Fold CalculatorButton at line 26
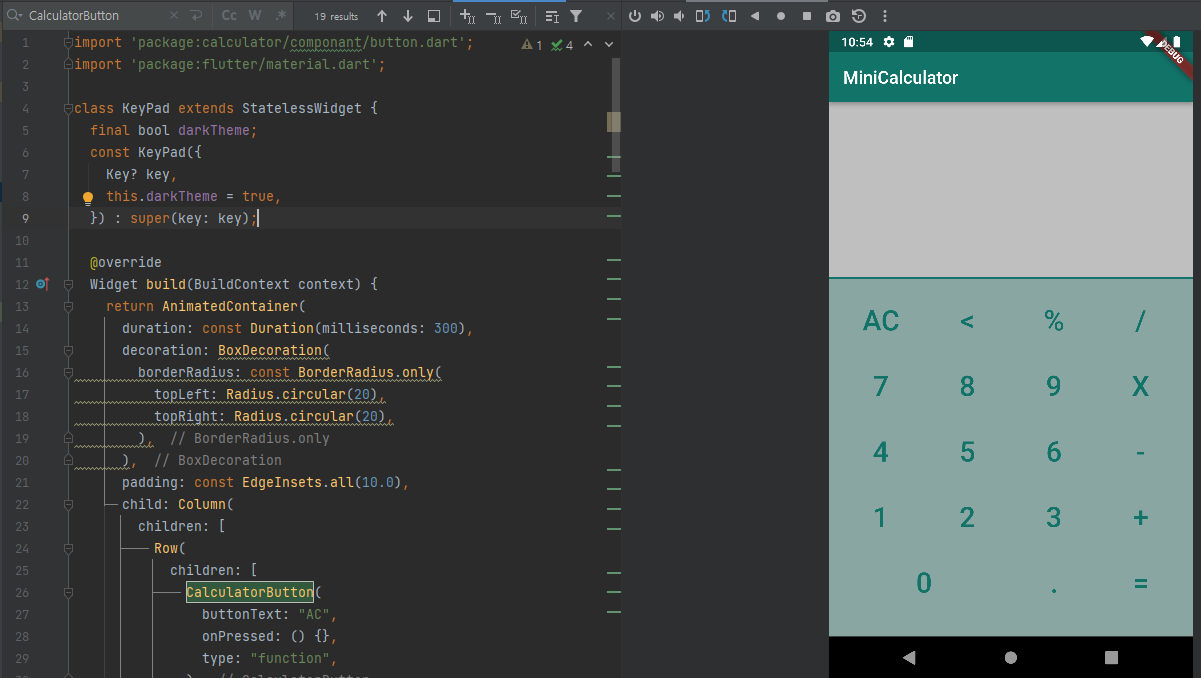The height and width of the screenshot is (678, 1201). click(68, 592)
